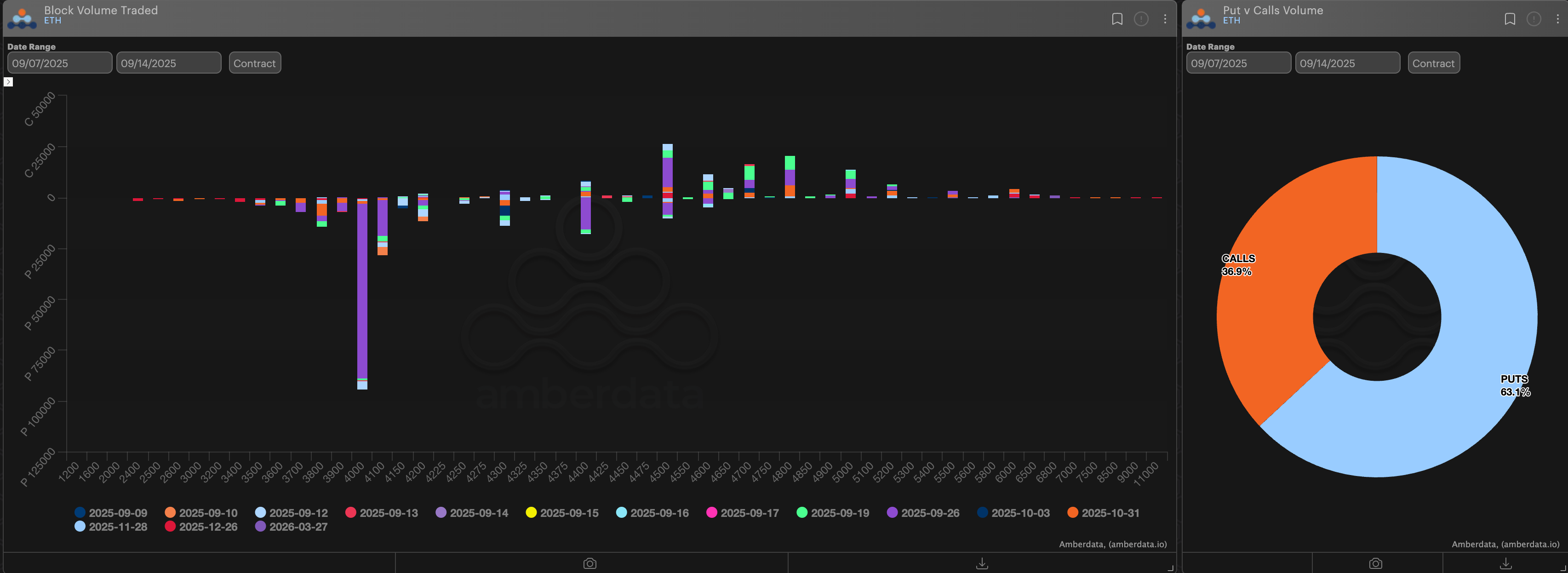The height and width of the screenshot is (573, 1568).
Task: Download Put v Calls Volume data
Action: [x=1505, y=563]
